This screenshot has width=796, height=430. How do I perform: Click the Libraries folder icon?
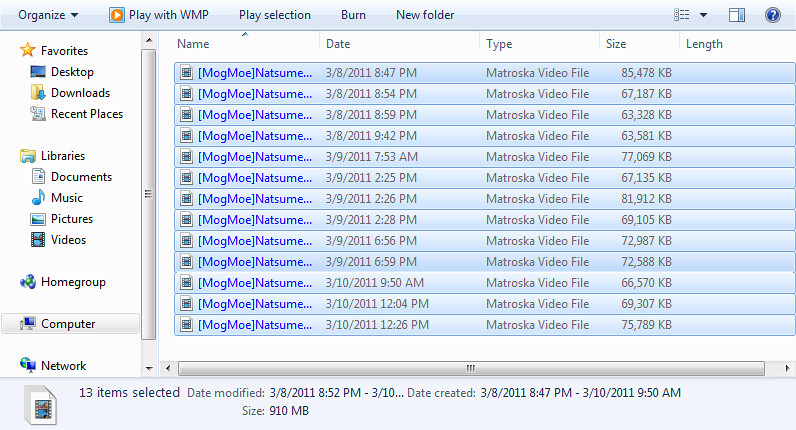27,155
